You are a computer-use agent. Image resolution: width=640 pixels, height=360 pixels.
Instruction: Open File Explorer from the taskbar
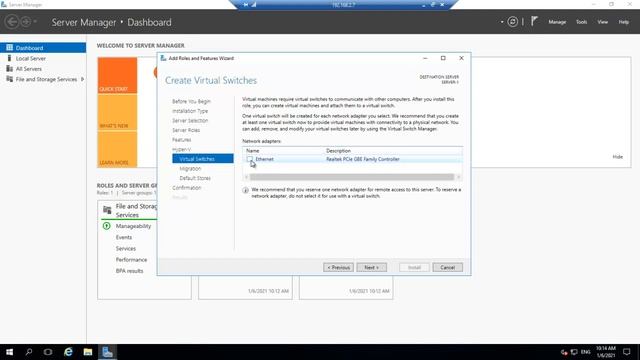(x=88, y=352)
